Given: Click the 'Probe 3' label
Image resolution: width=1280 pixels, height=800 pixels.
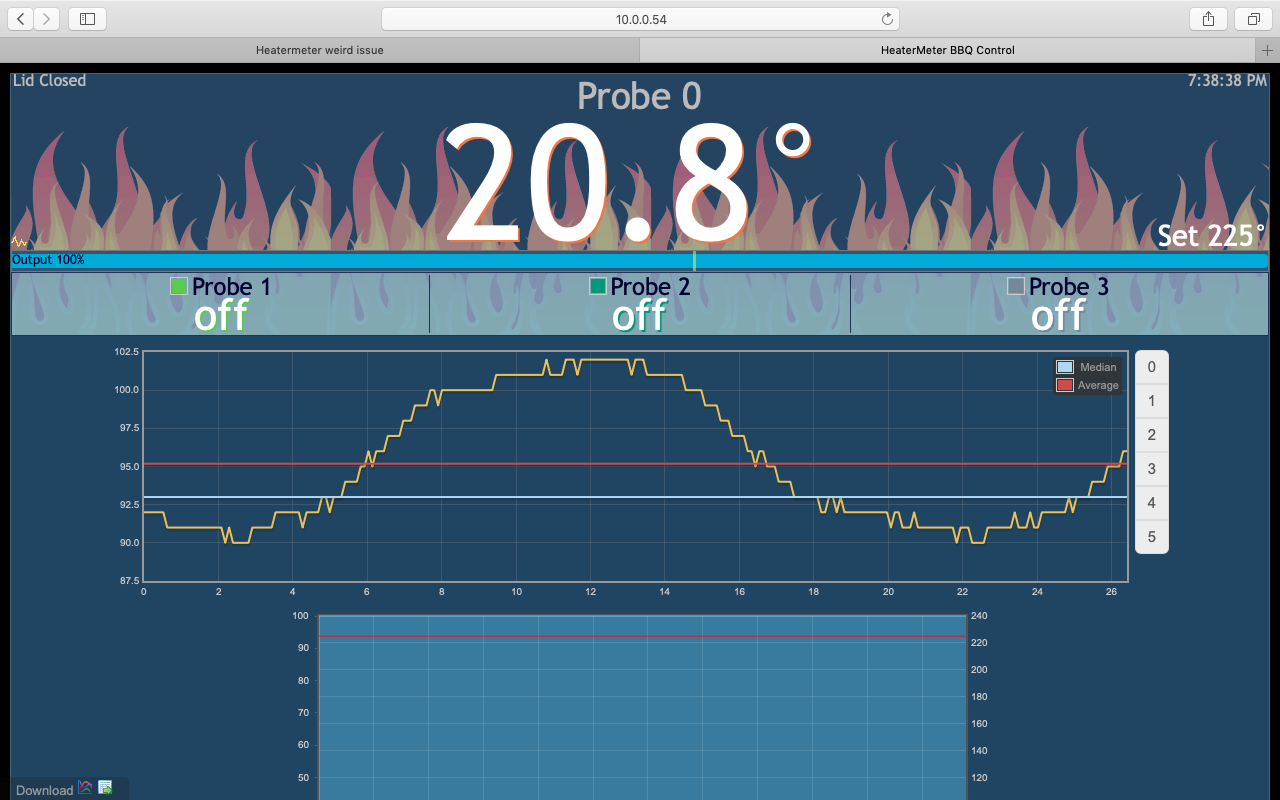Looking at the screenshot, I should pyautogui.click(x=1068, y=287).
